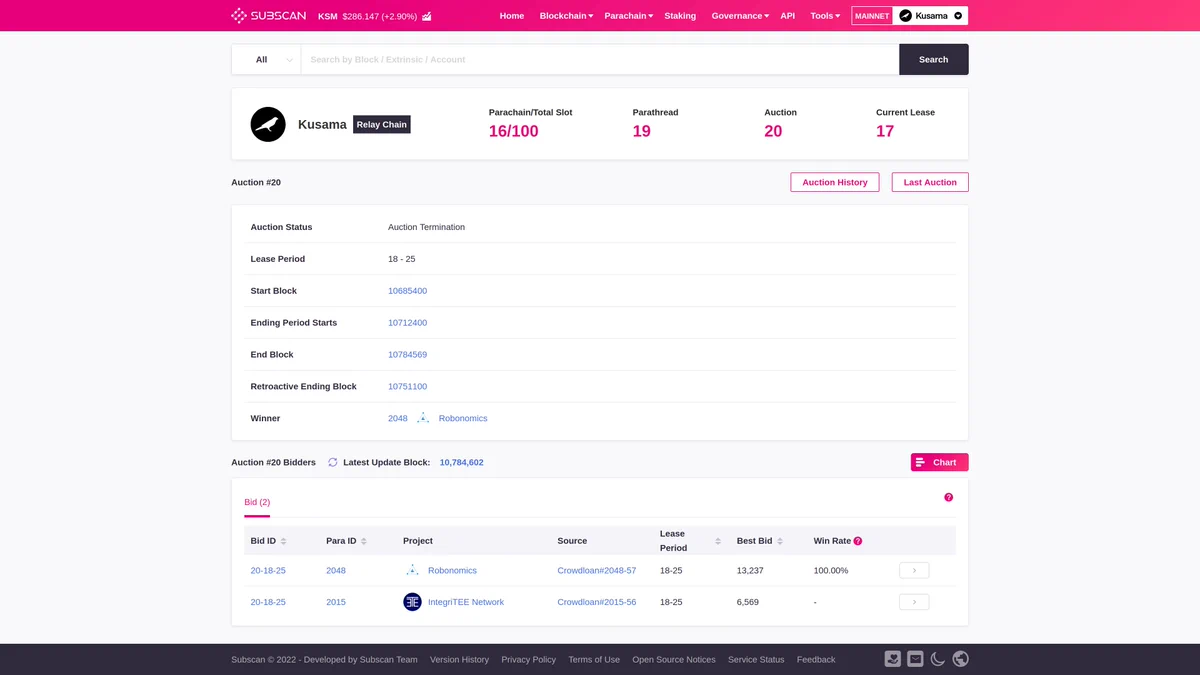Expand the Blockchain menu
1200x675 pixels.
[x=566, y=16]
